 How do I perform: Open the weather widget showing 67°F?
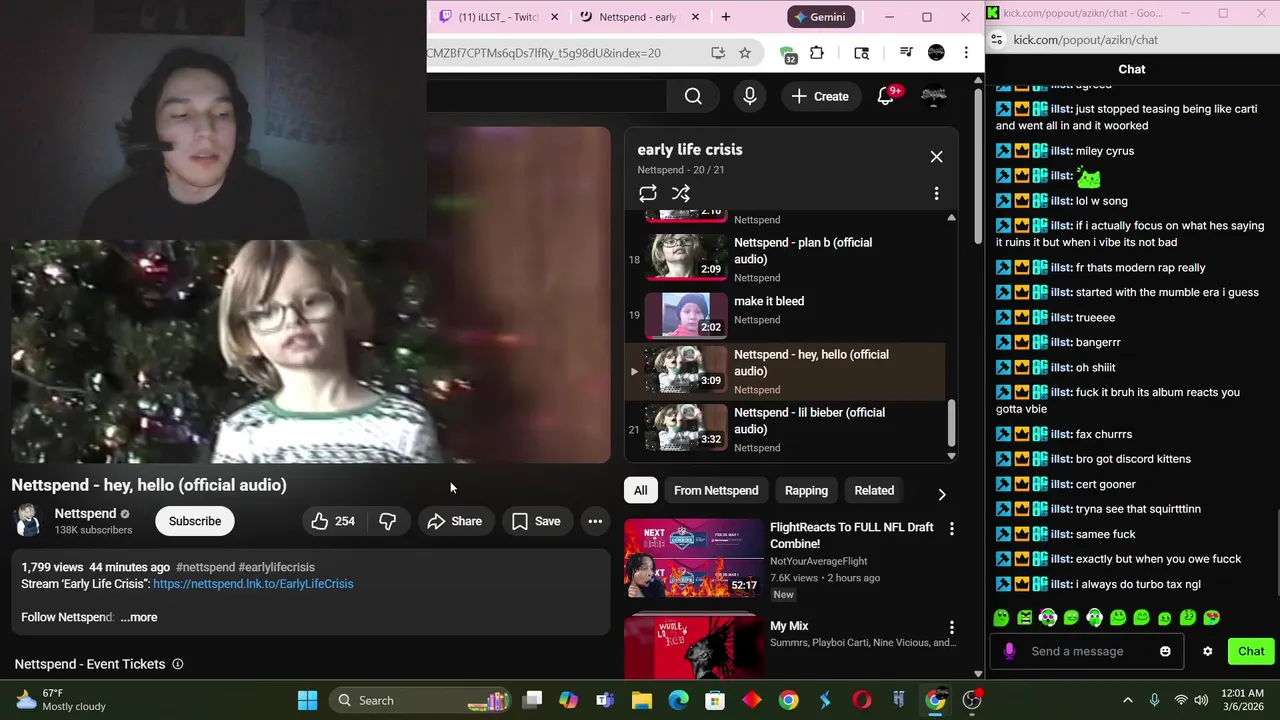60,700
